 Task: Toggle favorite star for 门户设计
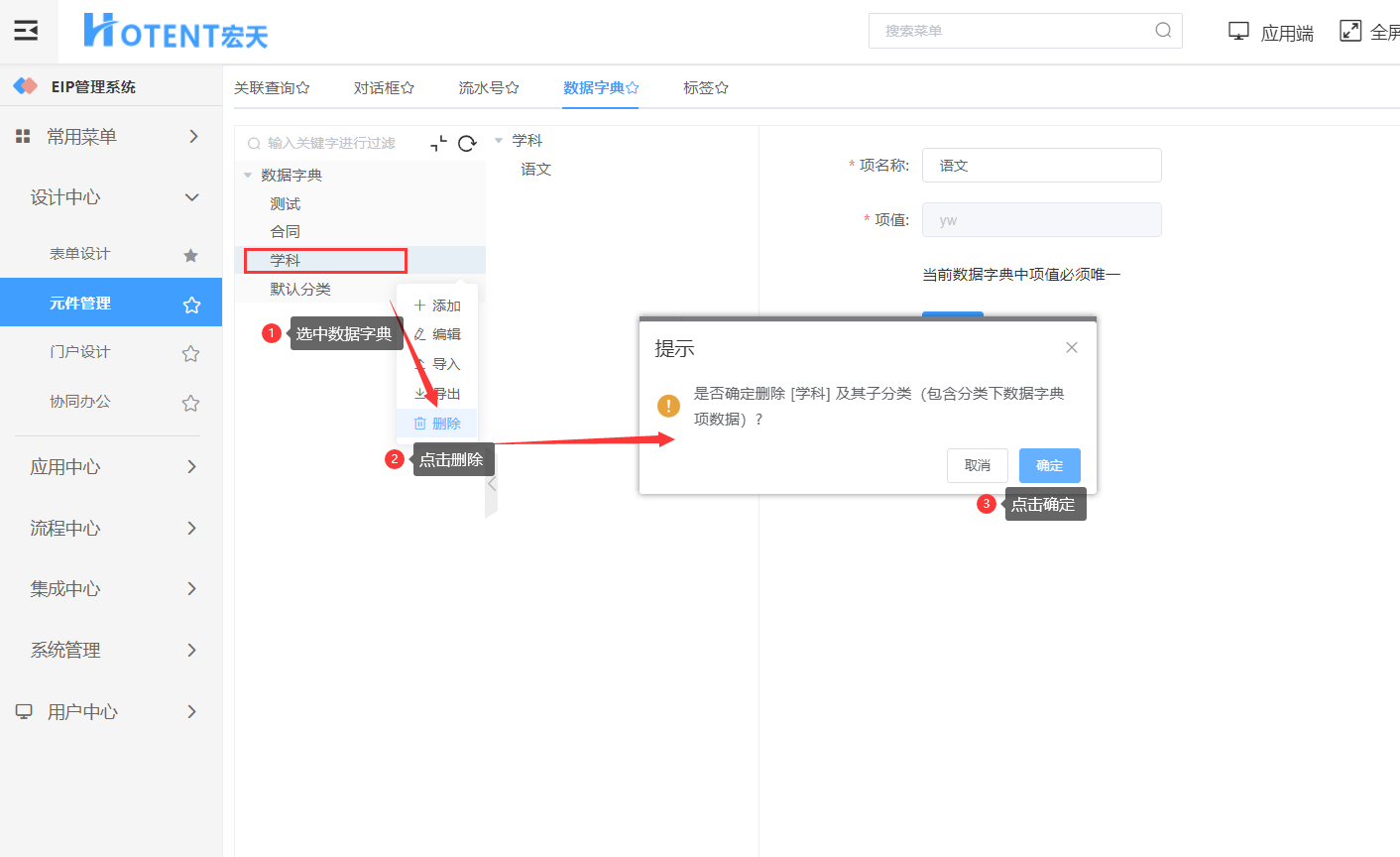[x=190, y=353]
